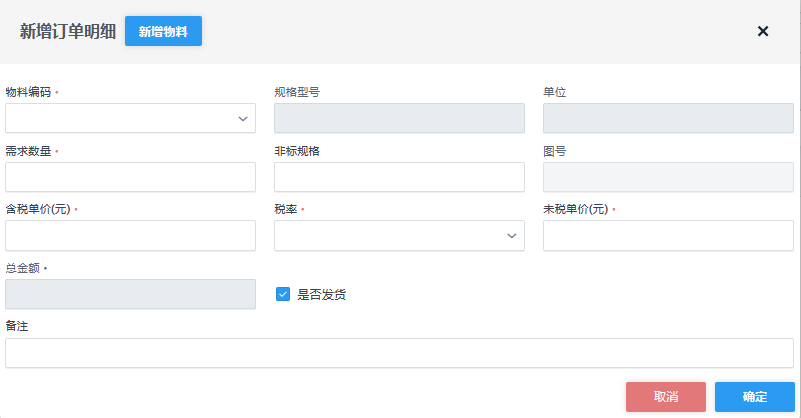Click the 规格型号 disabled field

point(399,119)
